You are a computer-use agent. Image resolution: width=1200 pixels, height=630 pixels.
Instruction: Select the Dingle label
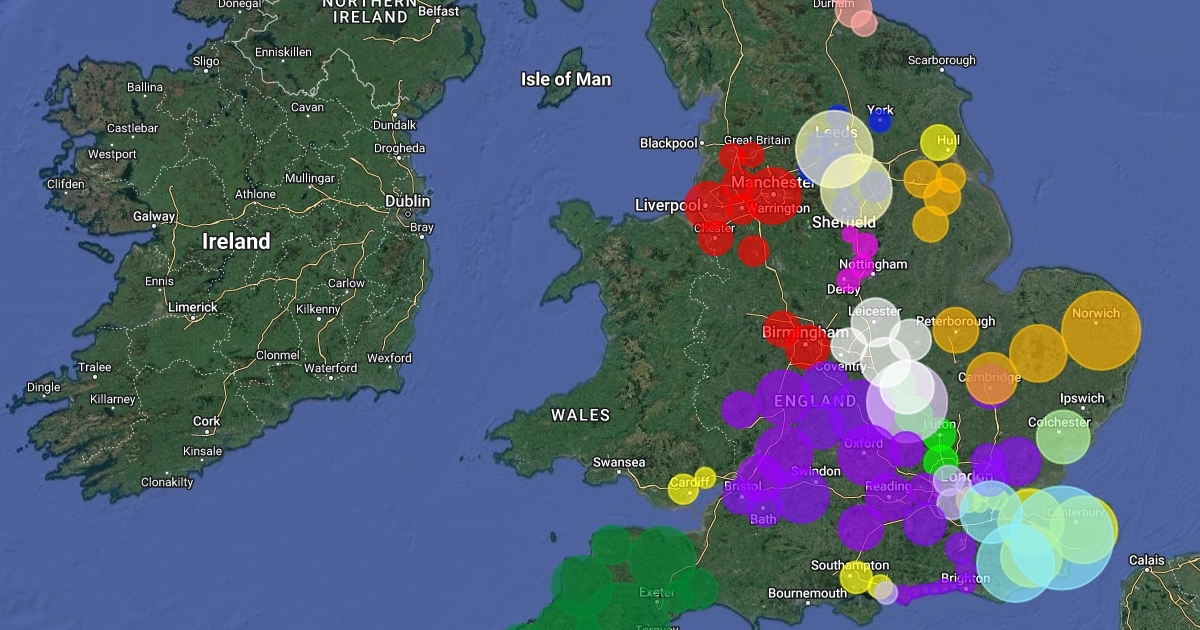point(44,387)
